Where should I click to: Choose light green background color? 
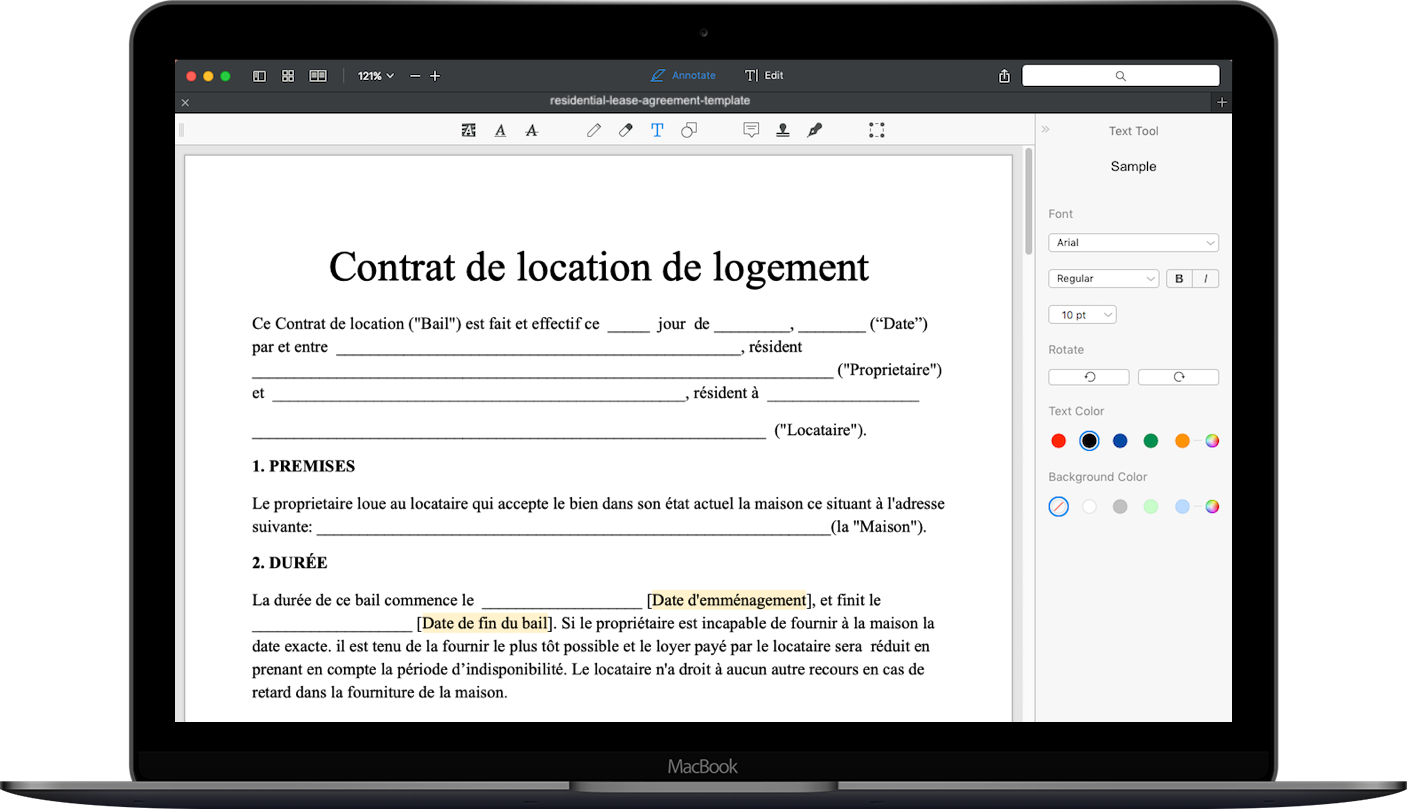pos(1151,507)
